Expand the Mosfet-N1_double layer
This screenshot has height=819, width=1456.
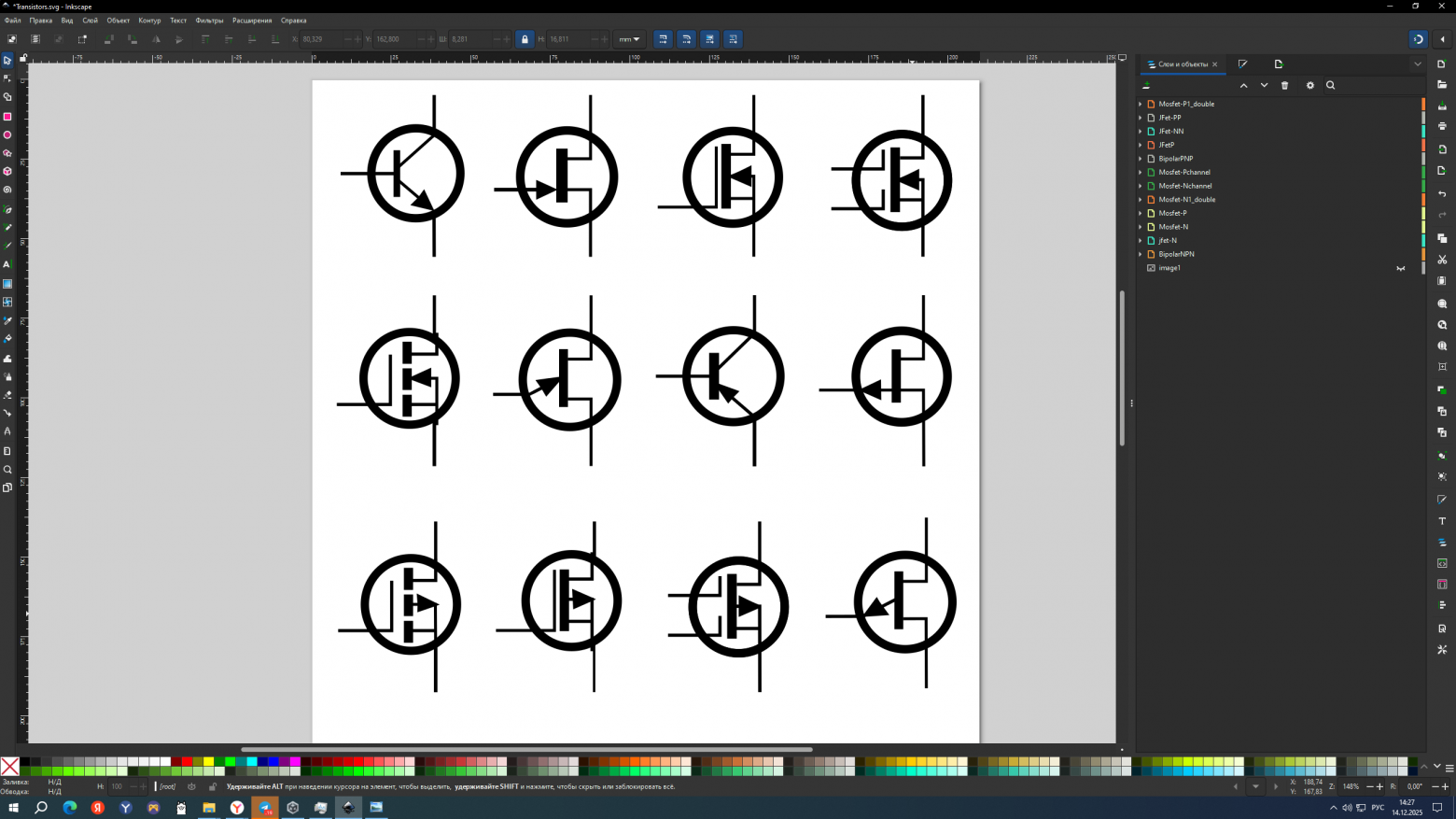1141,200
